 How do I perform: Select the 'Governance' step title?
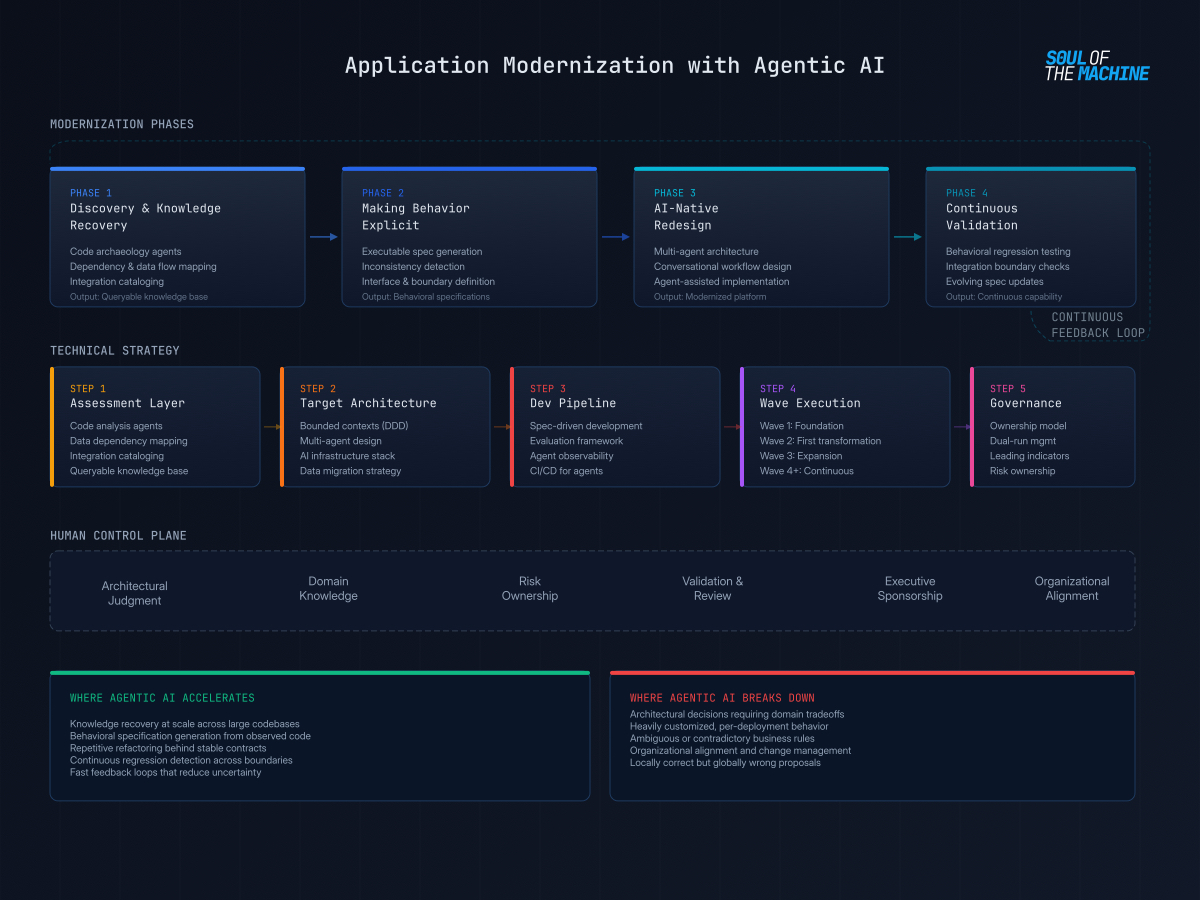[x=1026, y=403]
